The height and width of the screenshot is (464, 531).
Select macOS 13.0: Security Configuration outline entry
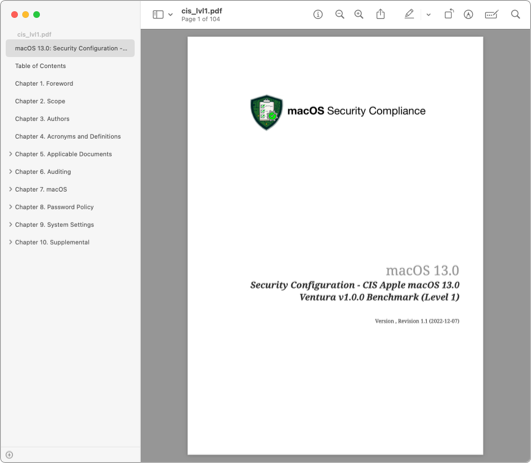pyautogui.click(x=70, y=48)
